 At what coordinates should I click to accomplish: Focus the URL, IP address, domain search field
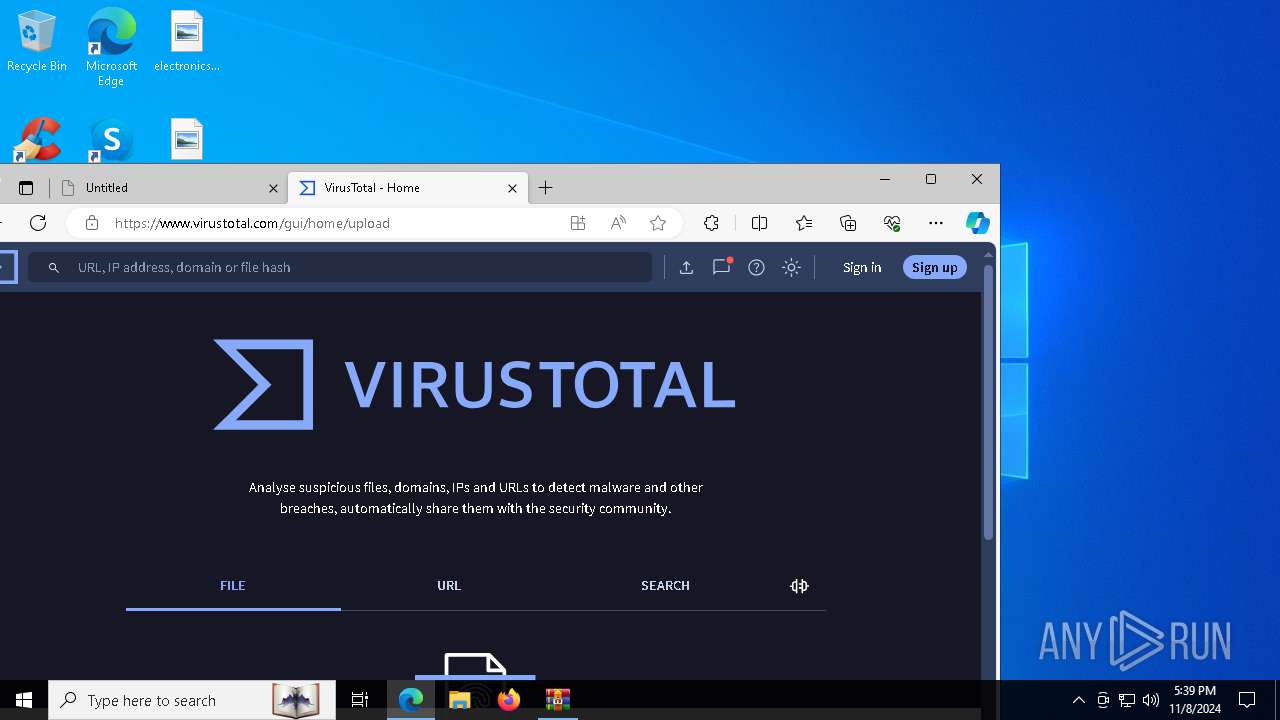tap(340, 267)
